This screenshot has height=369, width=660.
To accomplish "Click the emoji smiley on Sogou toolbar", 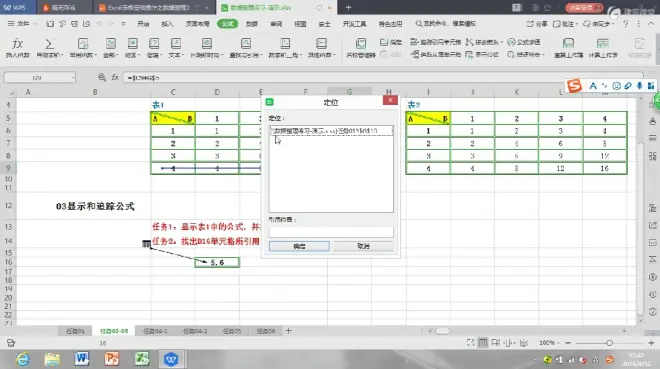I will 616,86.
